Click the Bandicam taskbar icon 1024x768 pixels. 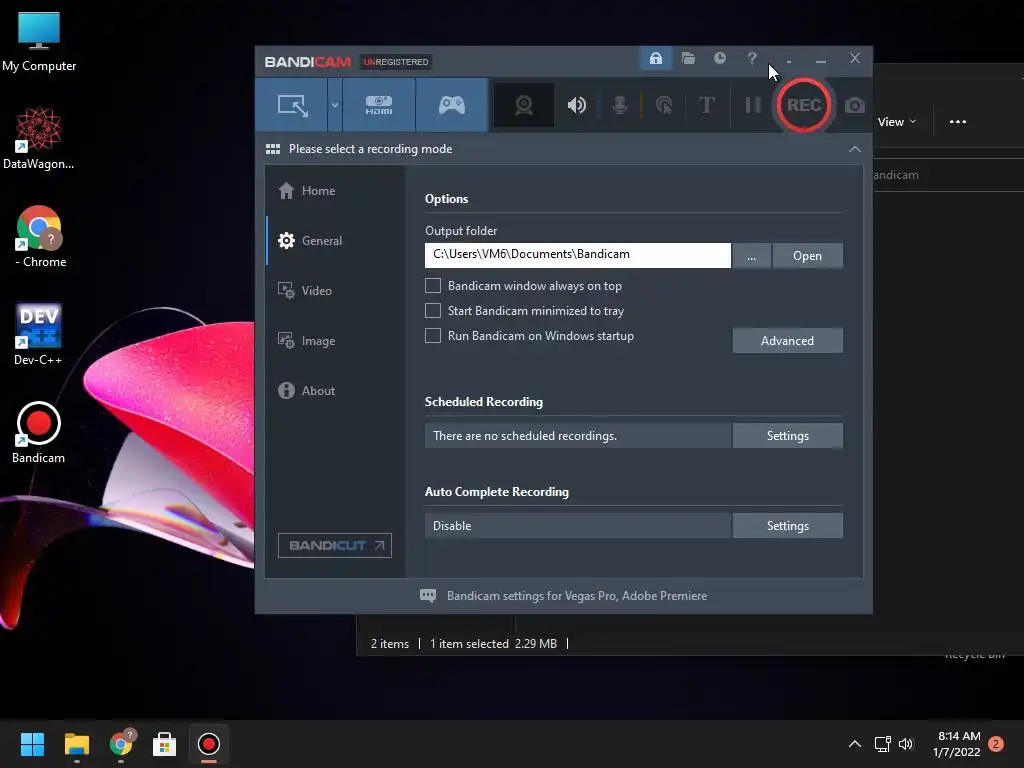click(x=208, y=744)
